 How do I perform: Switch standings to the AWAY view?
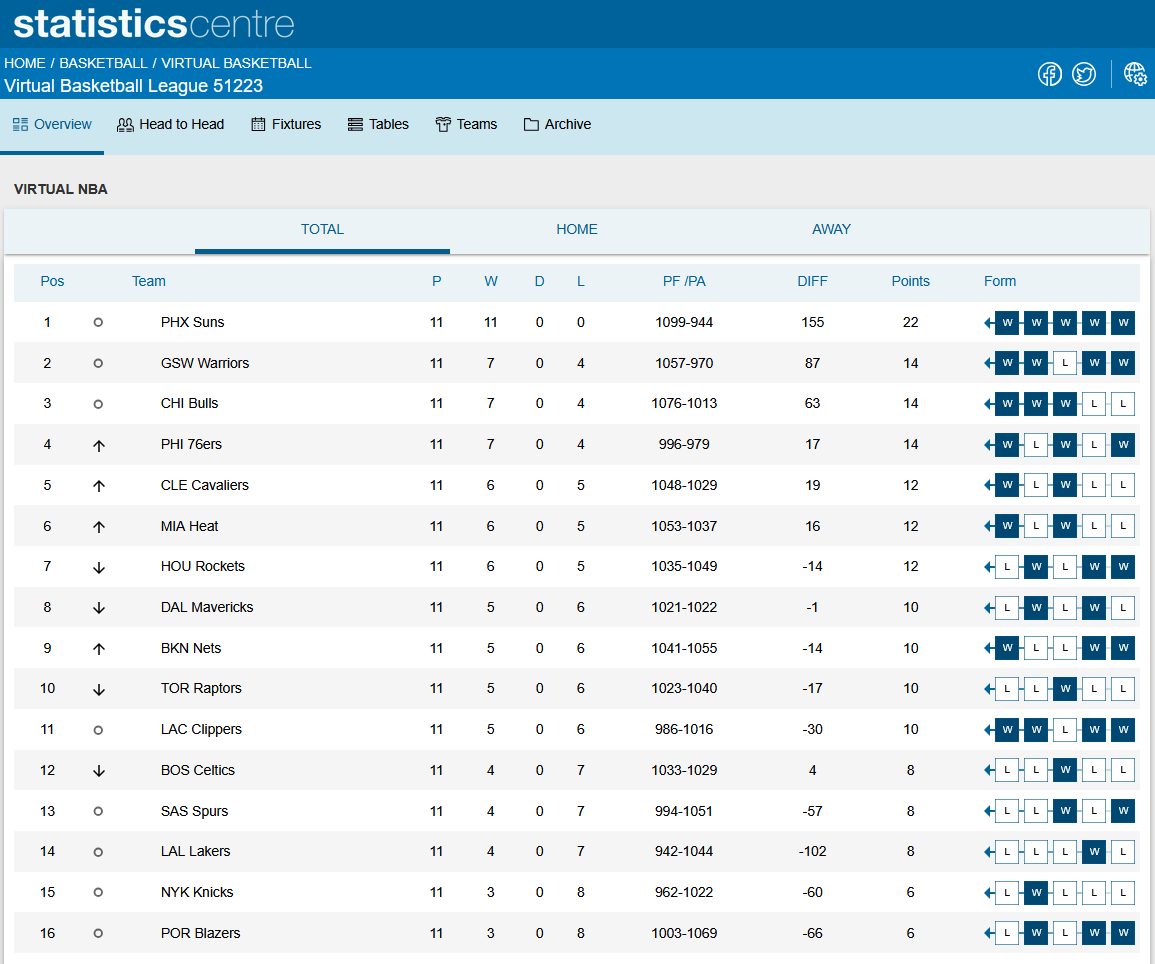[831, 230]
